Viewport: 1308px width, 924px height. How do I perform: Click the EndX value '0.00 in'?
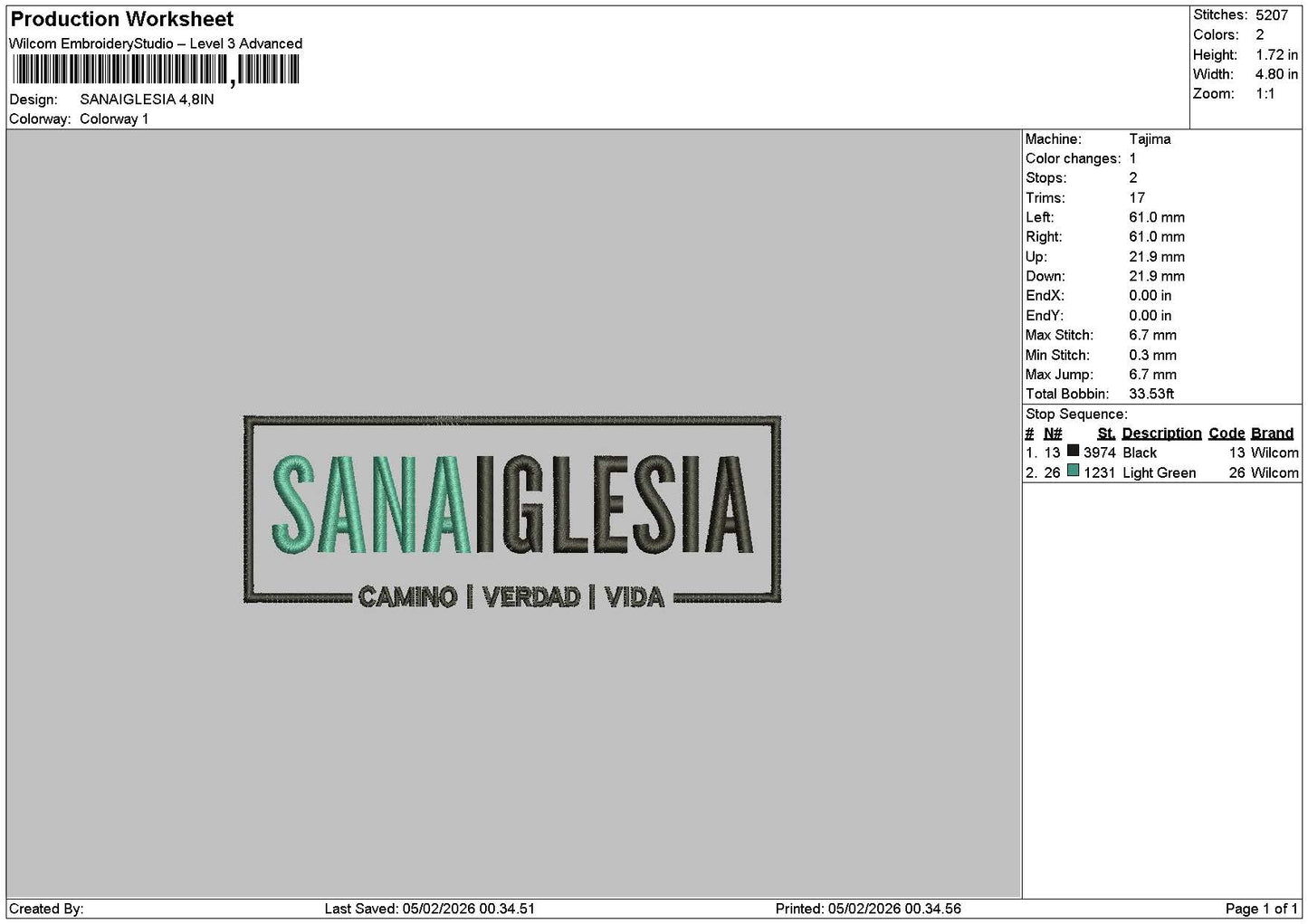click(1150, 296)
